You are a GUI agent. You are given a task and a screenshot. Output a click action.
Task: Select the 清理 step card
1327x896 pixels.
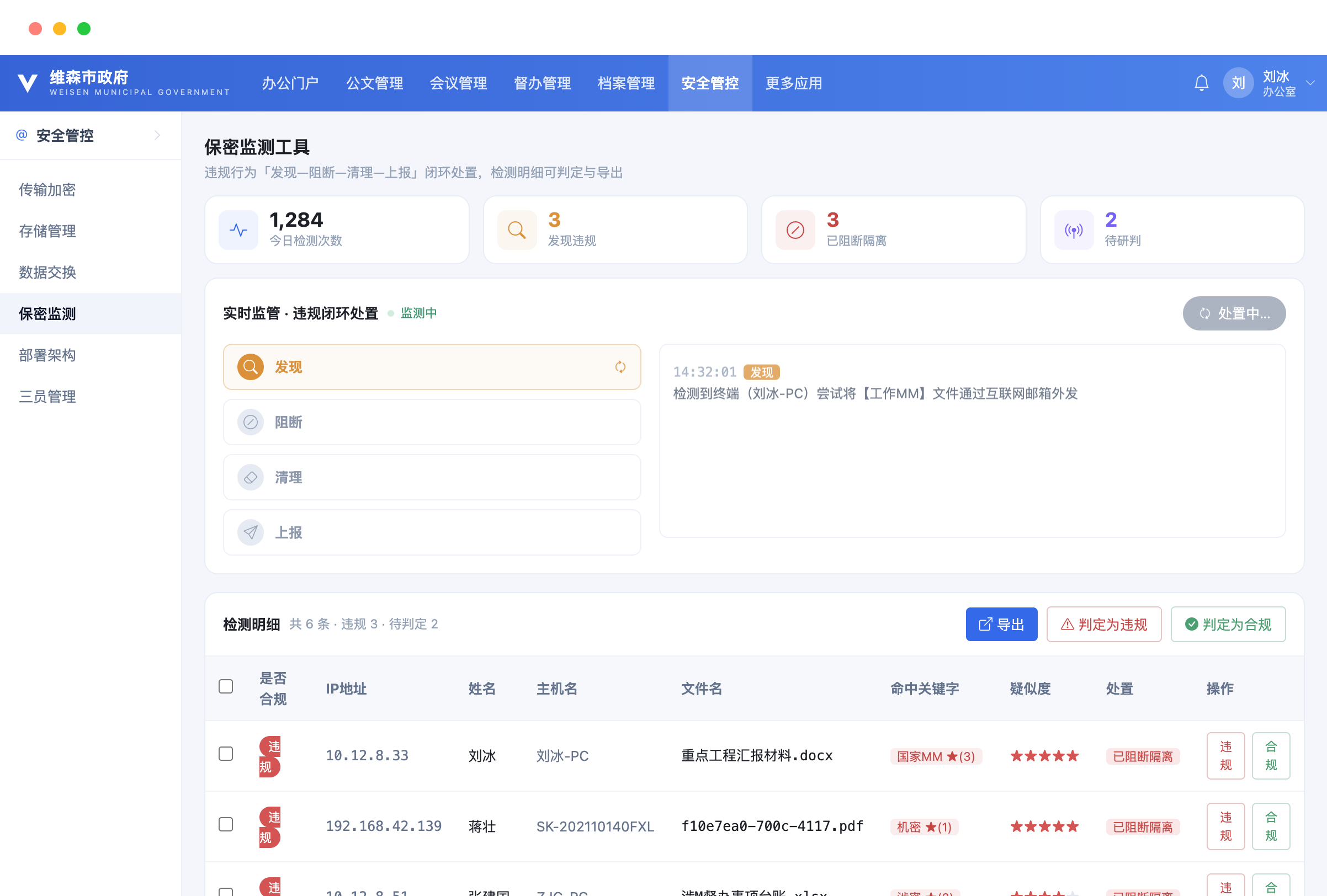[x=432, y=478]
